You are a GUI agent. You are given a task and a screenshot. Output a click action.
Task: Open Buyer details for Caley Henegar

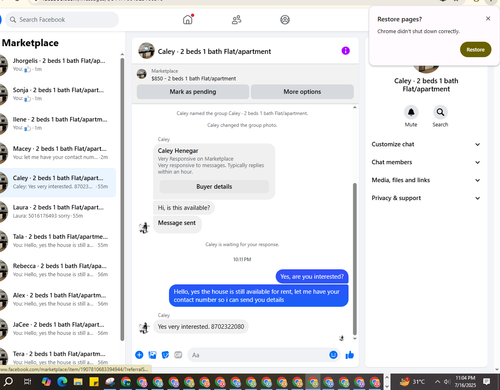(x=214, y=187)
